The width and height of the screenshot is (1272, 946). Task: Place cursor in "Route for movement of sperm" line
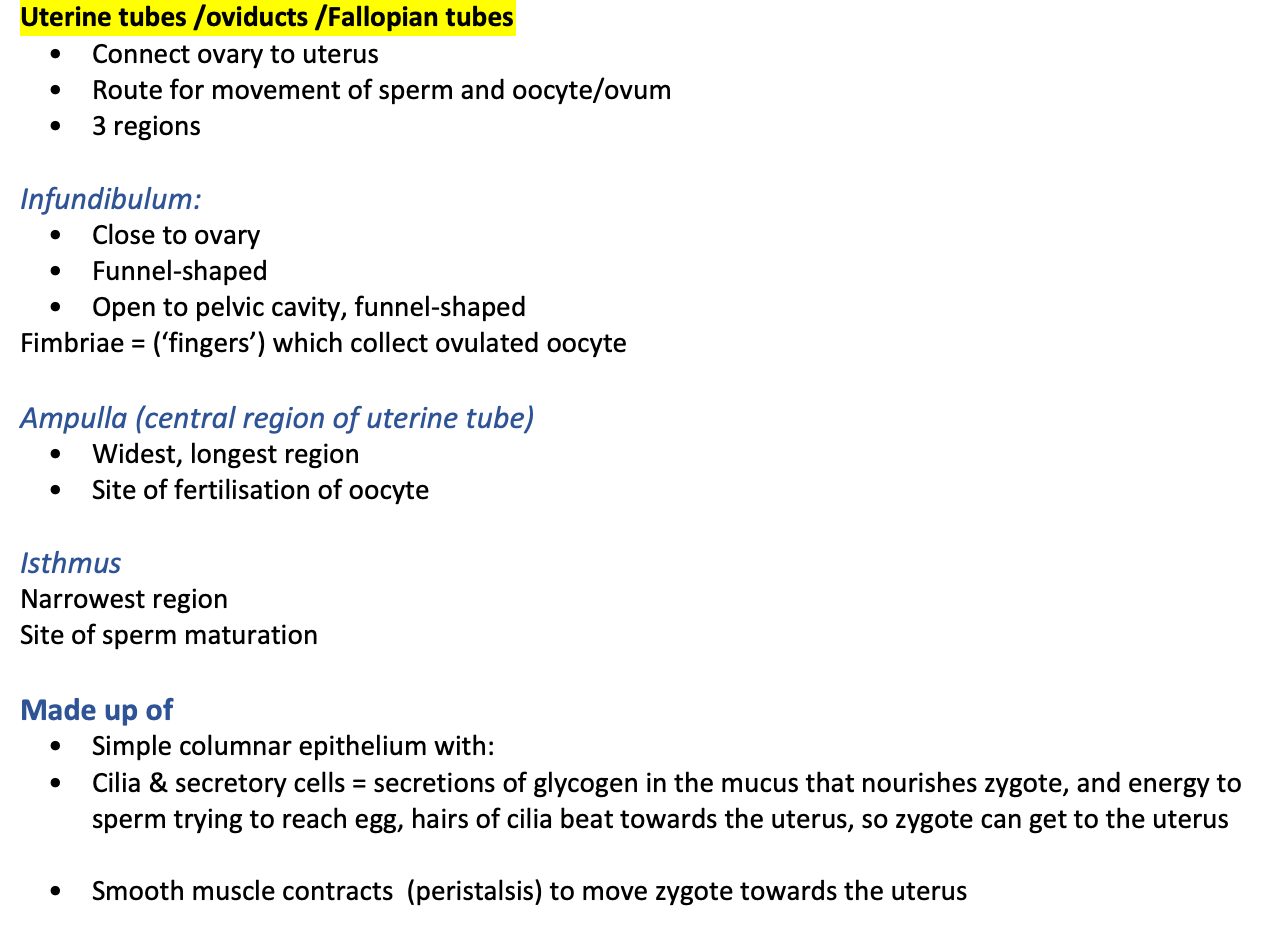click(x=381, y=90)
